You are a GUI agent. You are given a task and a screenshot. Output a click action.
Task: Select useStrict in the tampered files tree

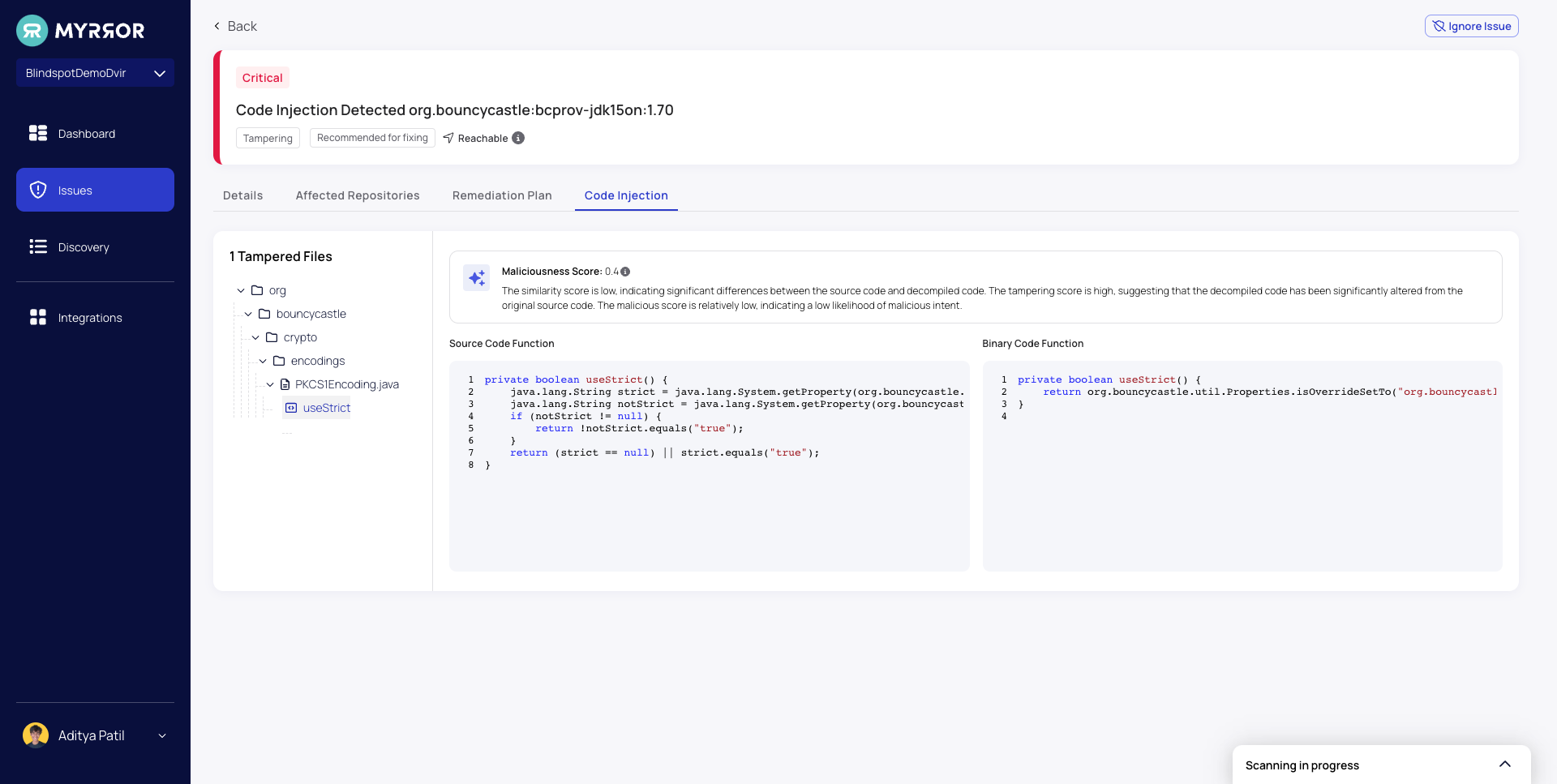click(317, 408)
